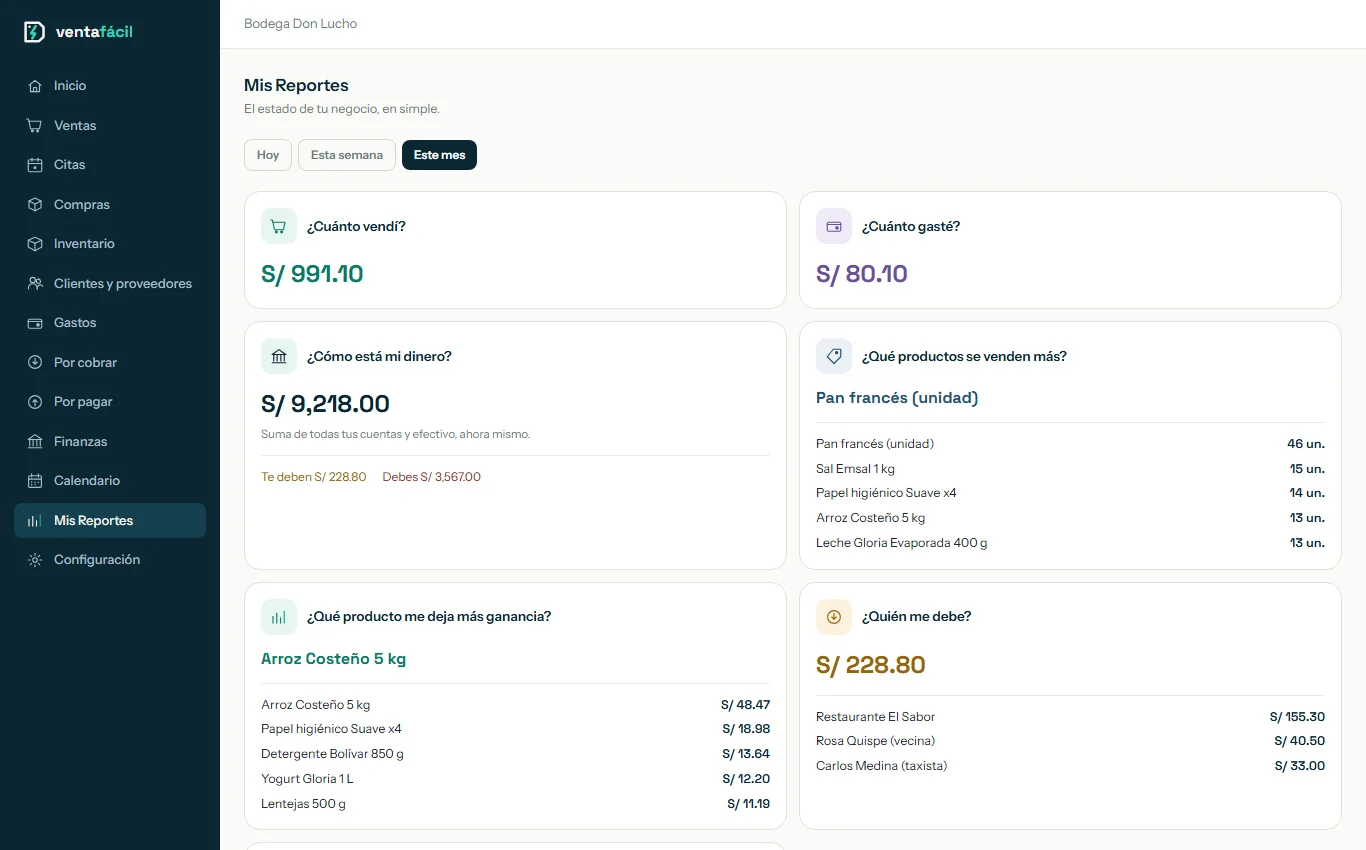Click the S/ 9,218.00 money balance

pyautogui.click(x=325, y=404)
